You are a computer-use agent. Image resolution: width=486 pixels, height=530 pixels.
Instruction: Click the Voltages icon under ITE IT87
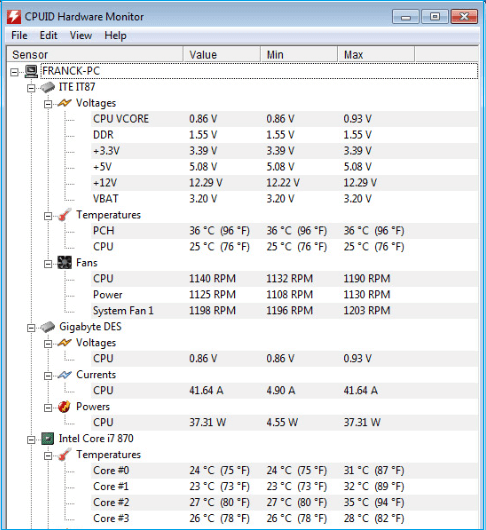pyautogui.click(x=64, y=103)
